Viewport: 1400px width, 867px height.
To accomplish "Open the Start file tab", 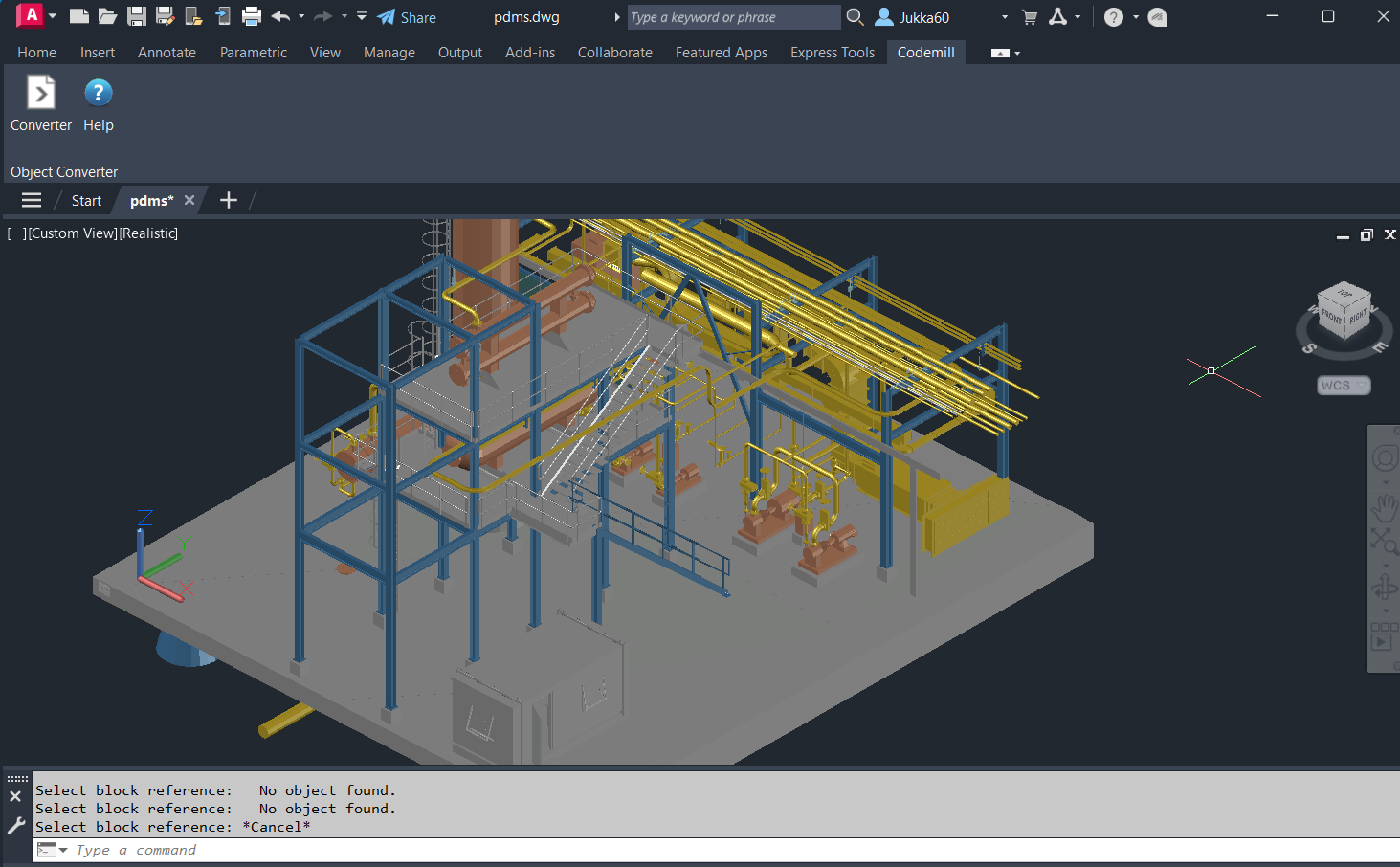I will 86,200.
